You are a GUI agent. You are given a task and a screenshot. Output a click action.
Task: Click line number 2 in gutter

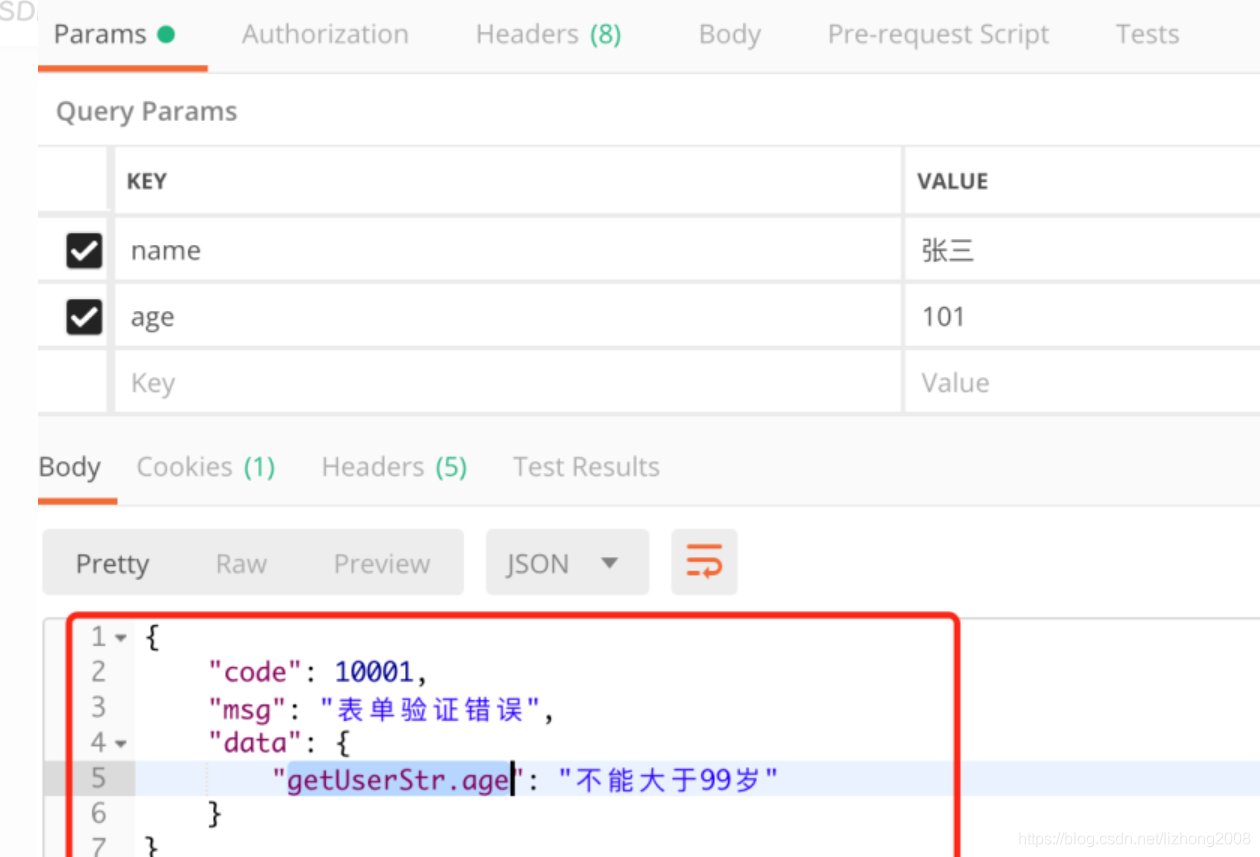click(x=98, y=672)
